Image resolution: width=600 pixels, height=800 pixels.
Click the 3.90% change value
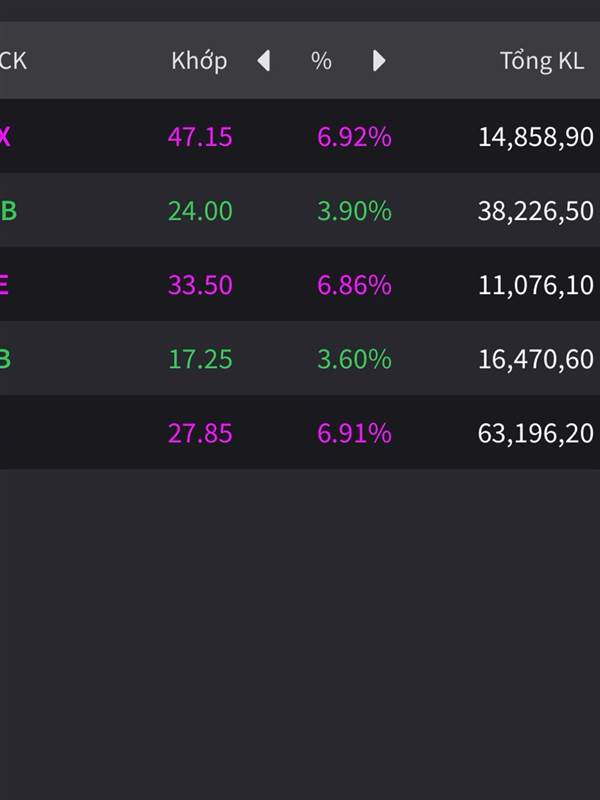tap(354, 211)
